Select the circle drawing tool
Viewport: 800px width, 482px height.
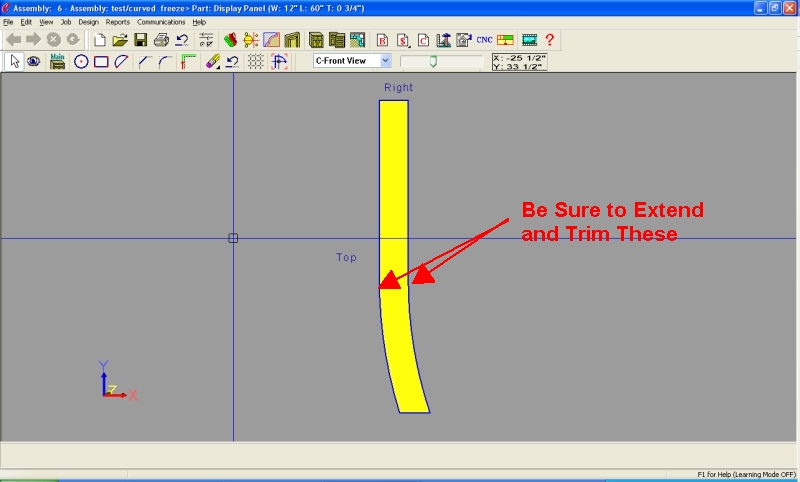point(81,61)
